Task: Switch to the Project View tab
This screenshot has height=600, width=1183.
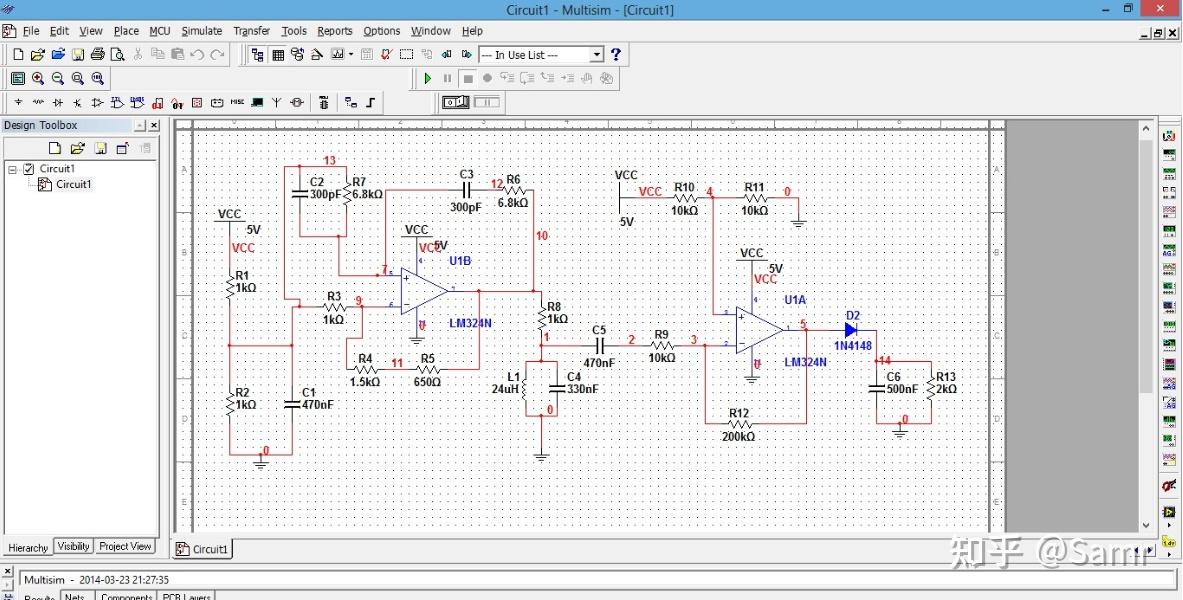Action: click(x=125, y=546)
